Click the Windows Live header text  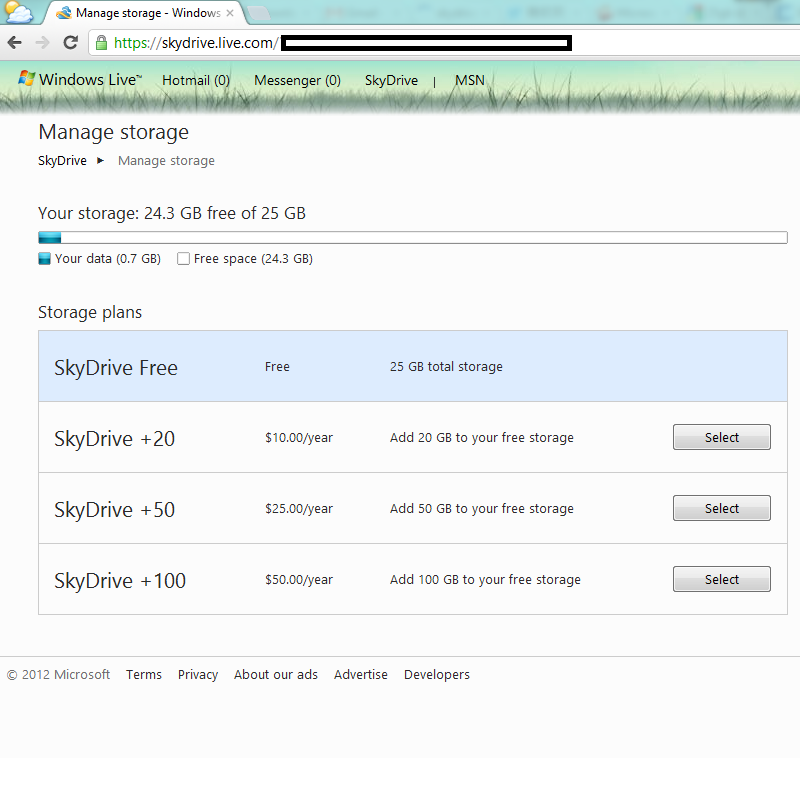[90, 80]
